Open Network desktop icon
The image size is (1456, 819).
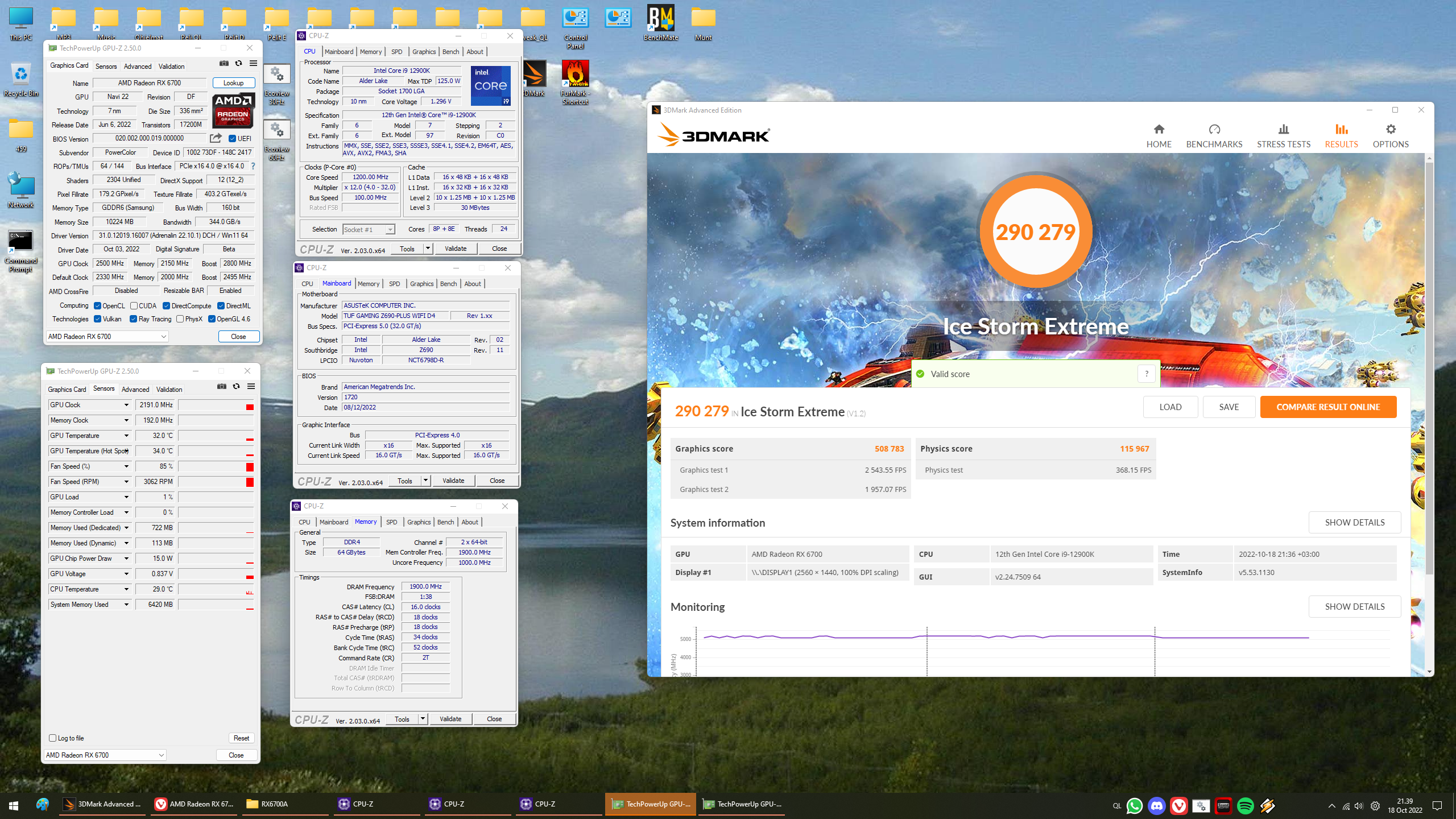coord(21,191)
